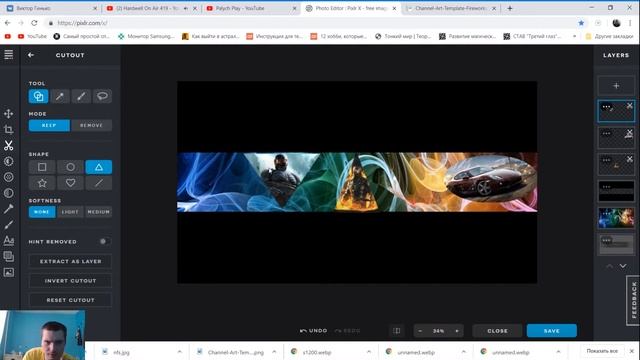Pick the line cutout shape

pos(99,183)
